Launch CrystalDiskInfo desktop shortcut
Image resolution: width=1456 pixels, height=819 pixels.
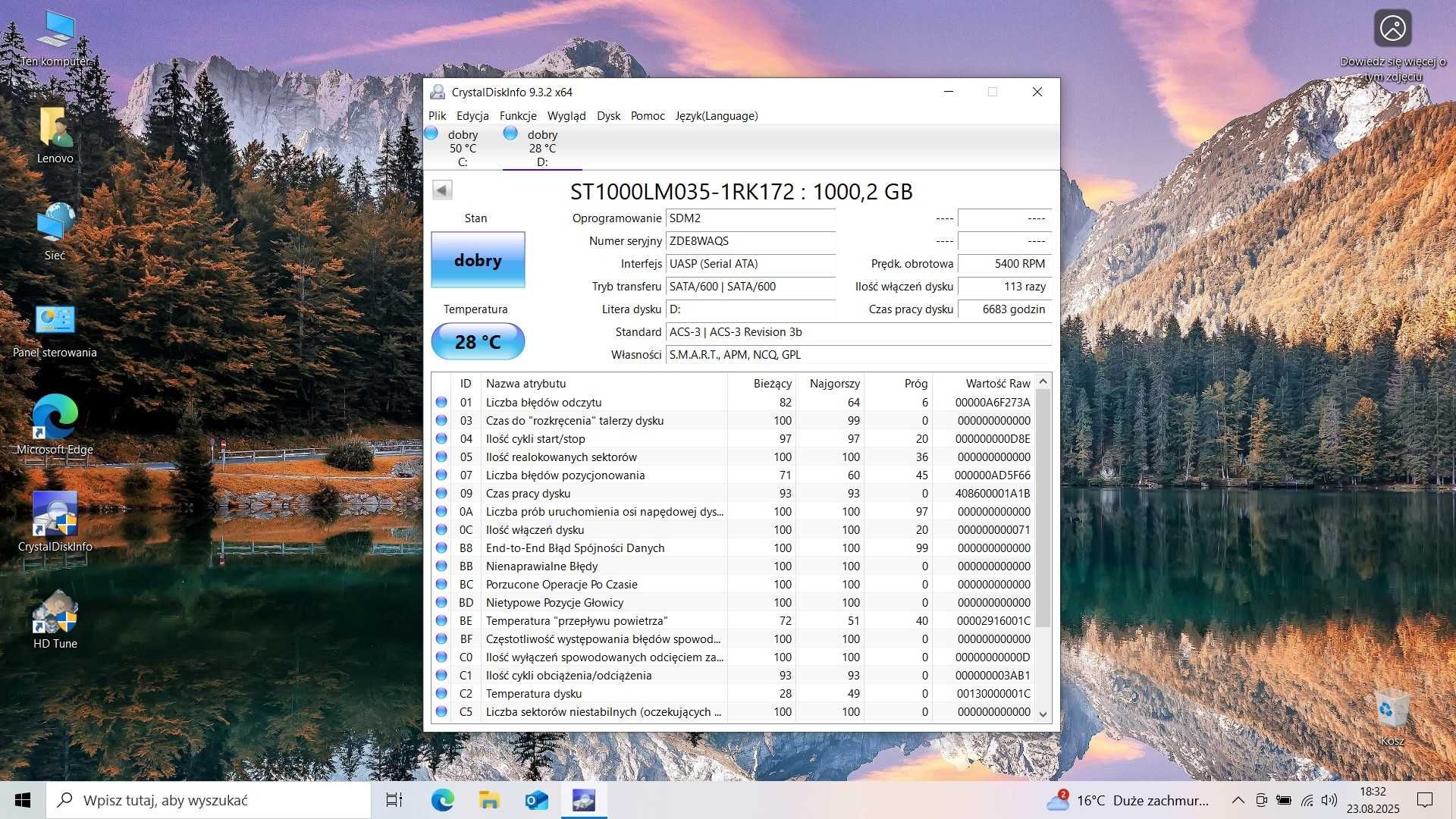pos(55,522)
